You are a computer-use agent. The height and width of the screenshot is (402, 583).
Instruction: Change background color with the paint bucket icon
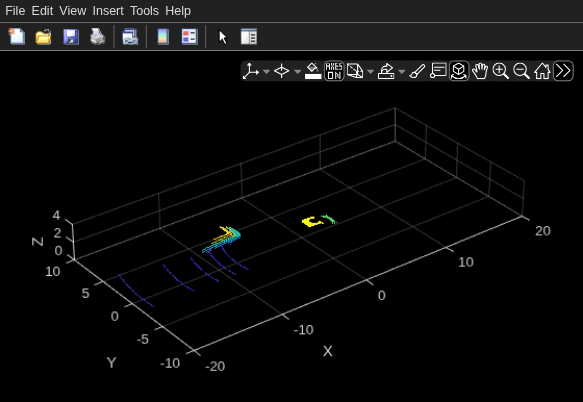pyautogui.click(x=313, y=71)
